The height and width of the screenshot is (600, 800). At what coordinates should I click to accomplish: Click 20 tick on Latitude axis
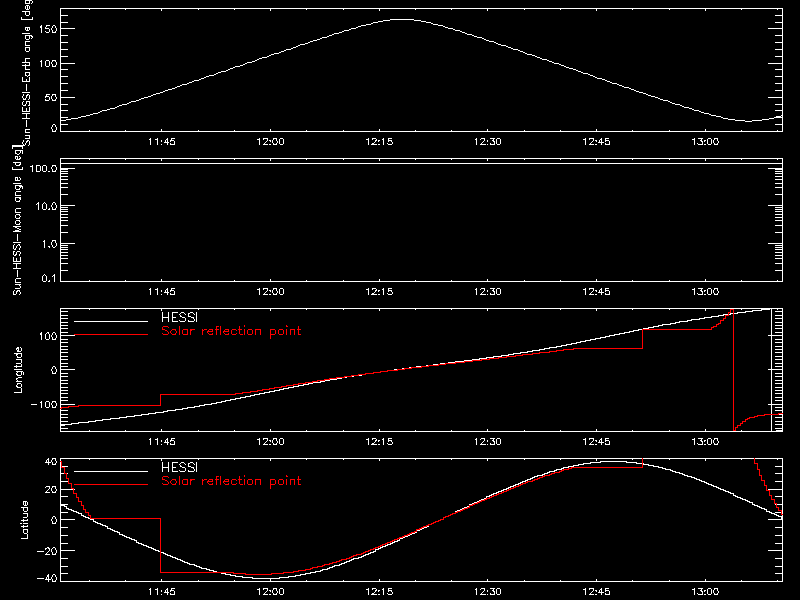coord(51,490)
